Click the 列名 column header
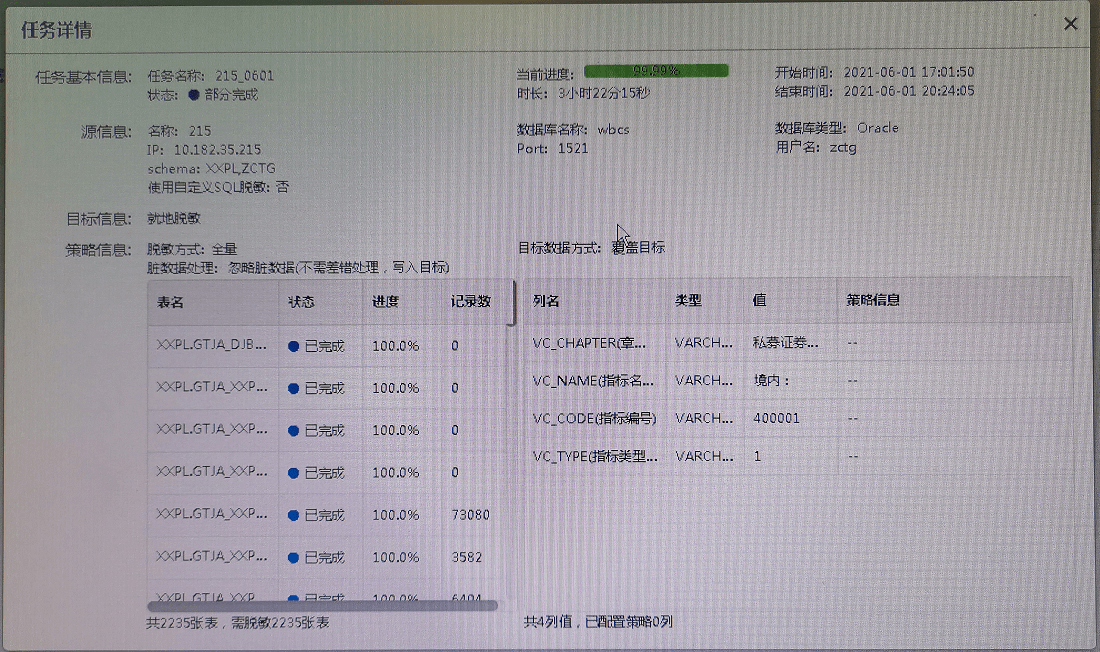Screen dimensions: 1100x652 click(x=546, y=300)
